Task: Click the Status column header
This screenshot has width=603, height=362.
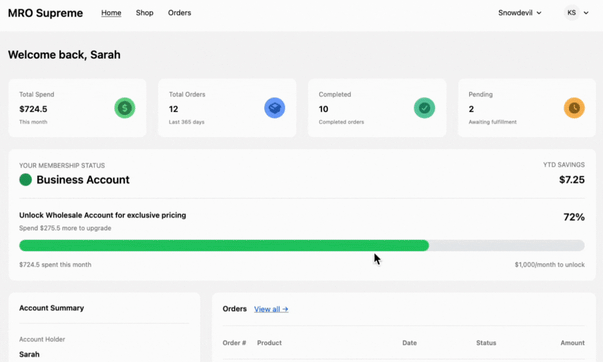Action: (x=486, y=343)
